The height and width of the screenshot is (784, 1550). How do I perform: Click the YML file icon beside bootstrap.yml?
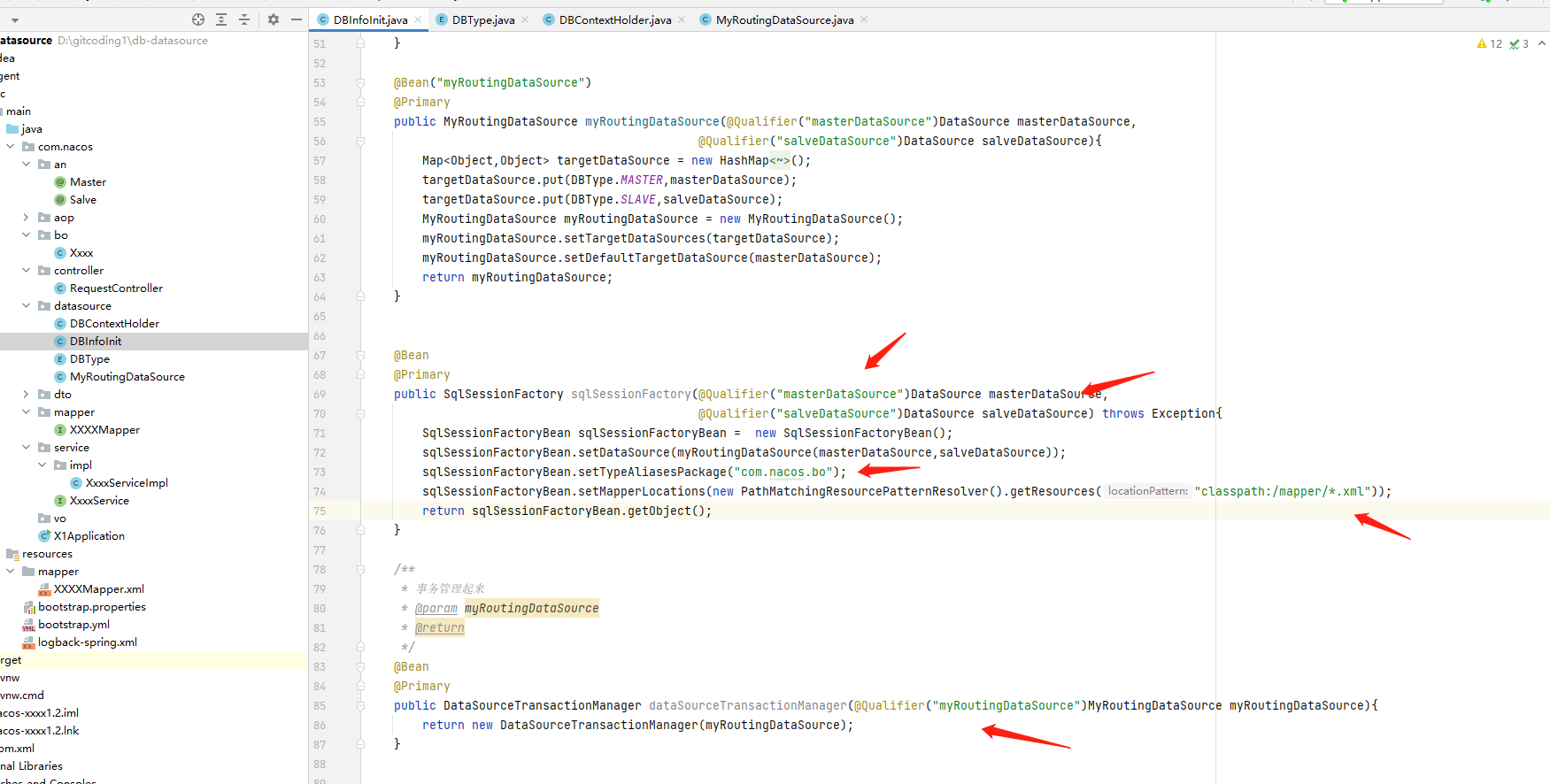28,625
